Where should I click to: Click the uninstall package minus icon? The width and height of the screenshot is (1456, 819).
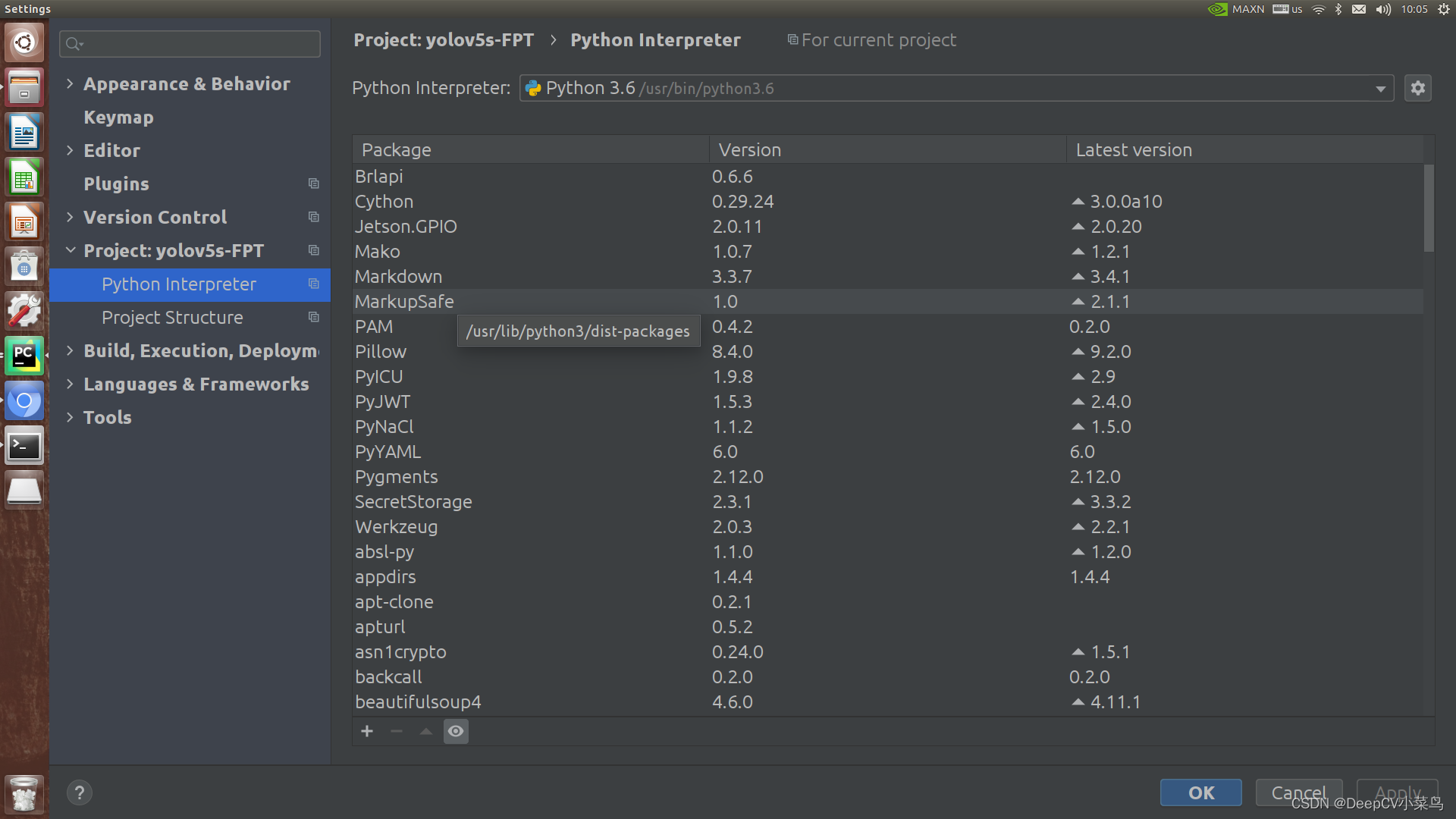397,731
